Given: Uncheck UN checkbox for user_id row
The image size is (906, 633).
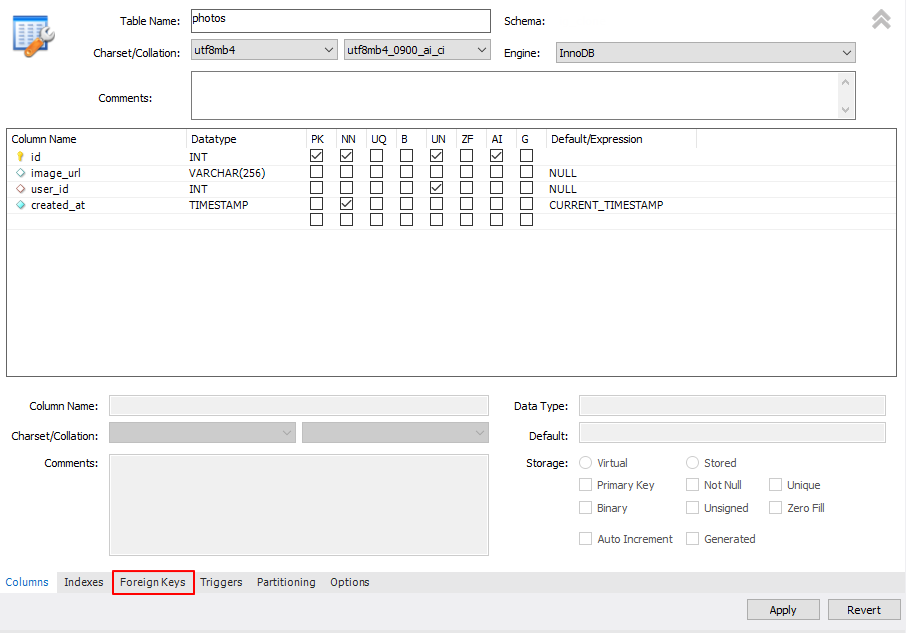Looking at the screenshot, I should (x=436, y=188).
